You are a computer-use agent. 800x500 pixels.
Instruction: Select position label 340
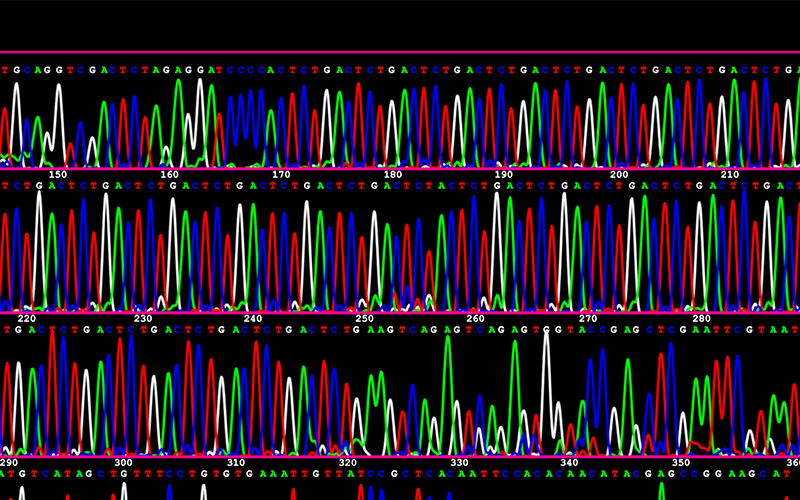[x=569, y=463]
